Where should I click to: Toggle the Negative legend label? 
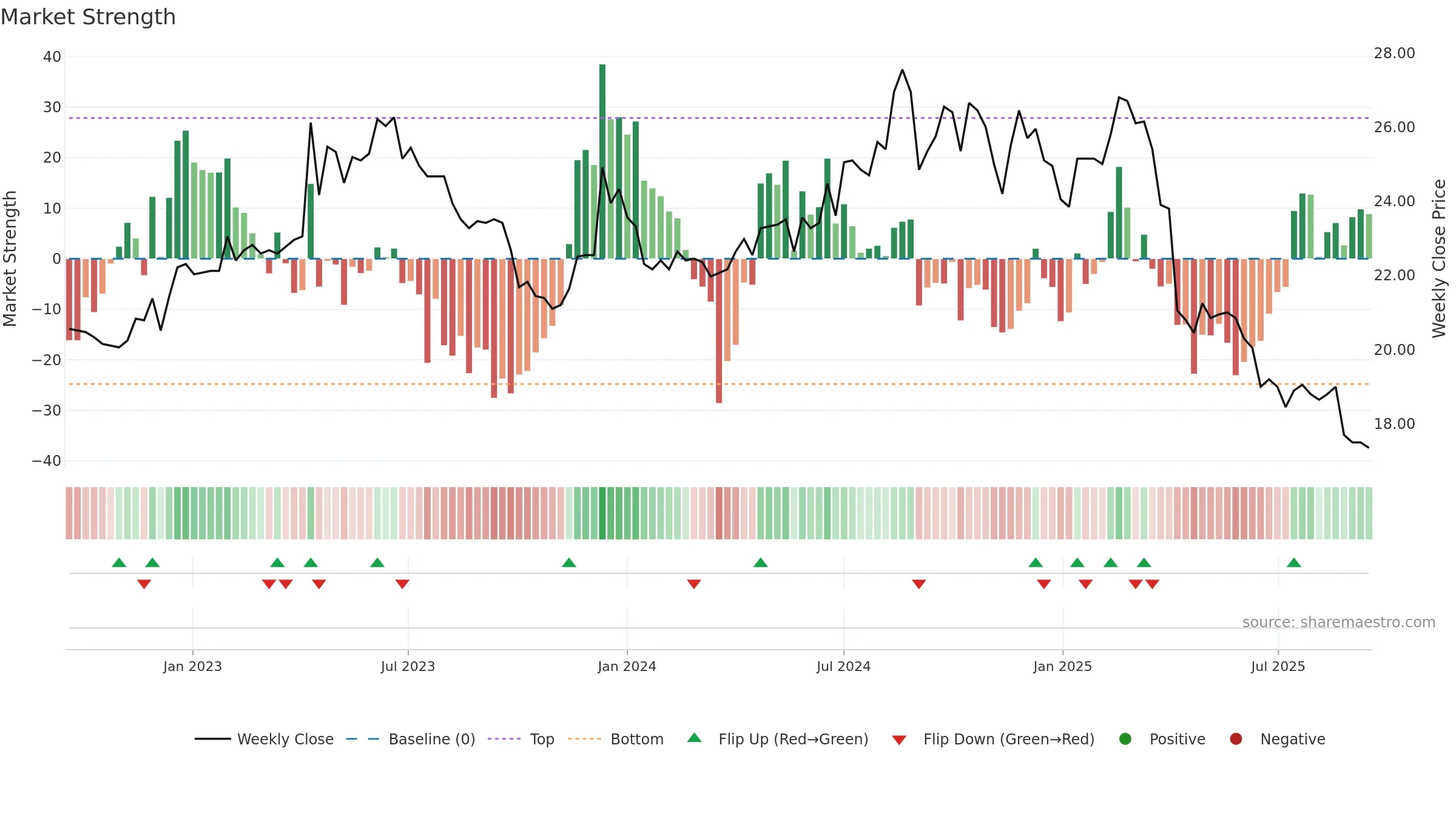(1293, 739)
